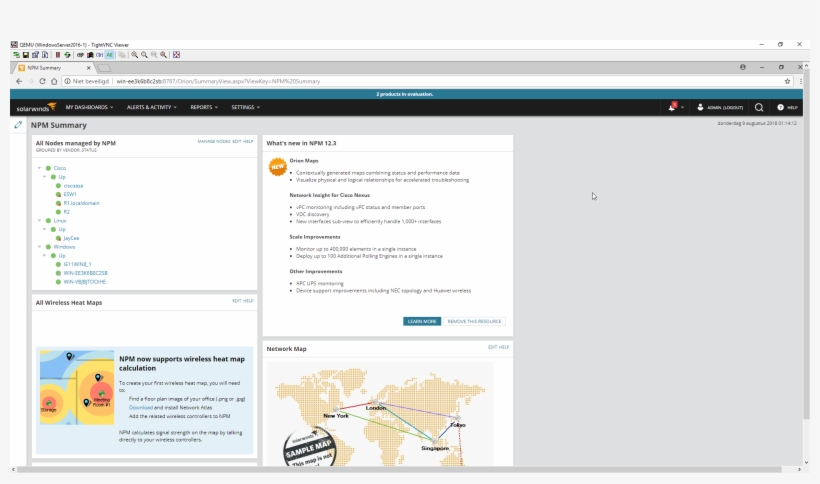Open the WIN-EE3K6B8C2SB node
This screenshot has height=484, width=820.
tap(85, 273)
